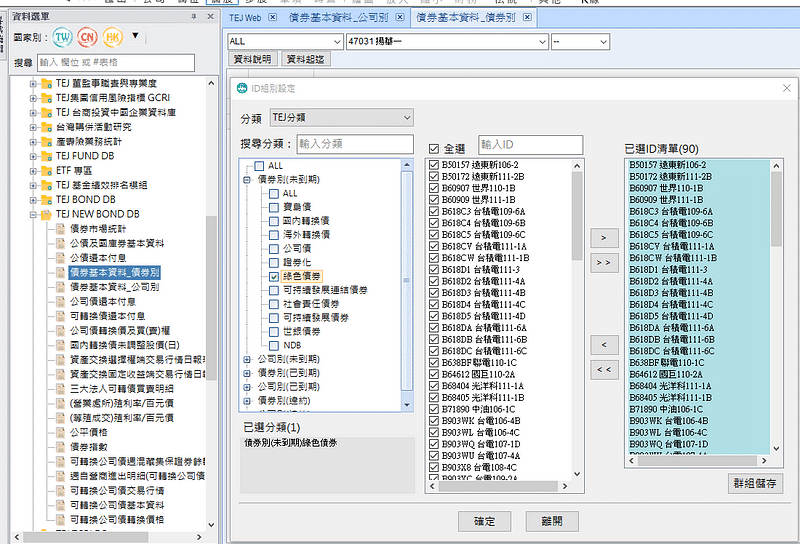
Task: Expand the TEJ FUND DB folder
Action: click(33, 156)
